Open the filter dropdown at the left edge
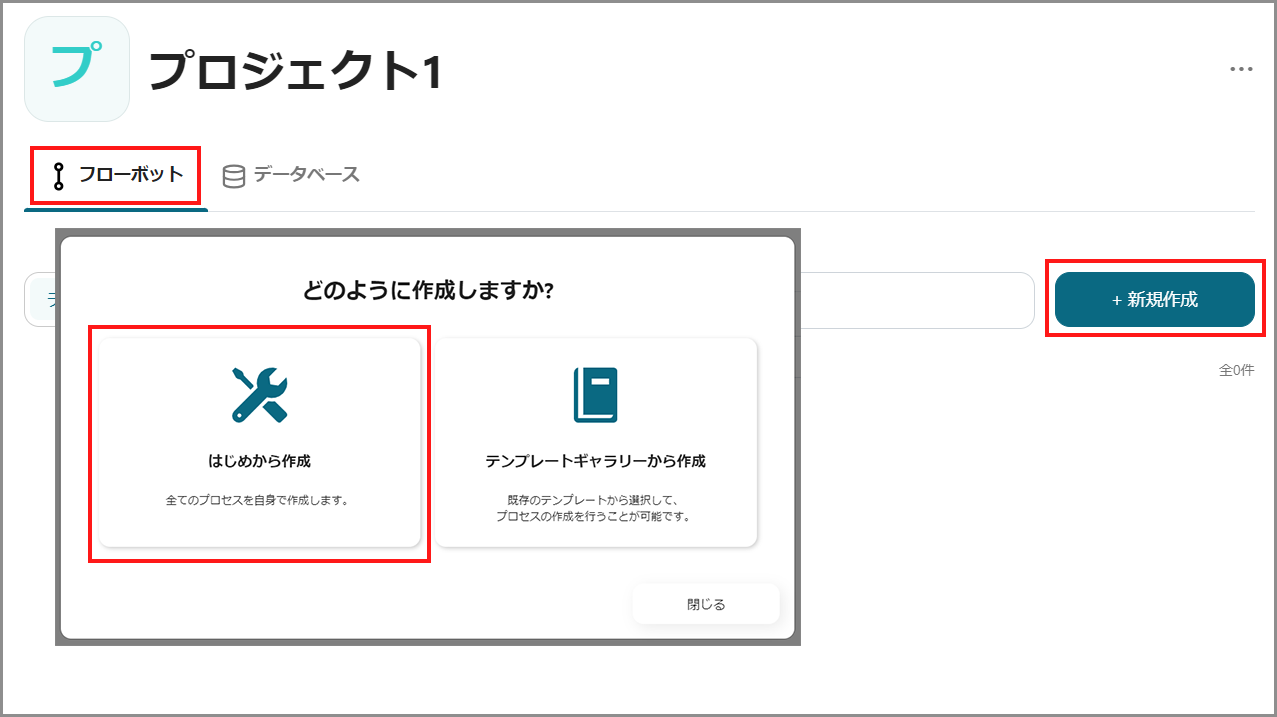The image size is (1277, 717). [x=42, y=299]
